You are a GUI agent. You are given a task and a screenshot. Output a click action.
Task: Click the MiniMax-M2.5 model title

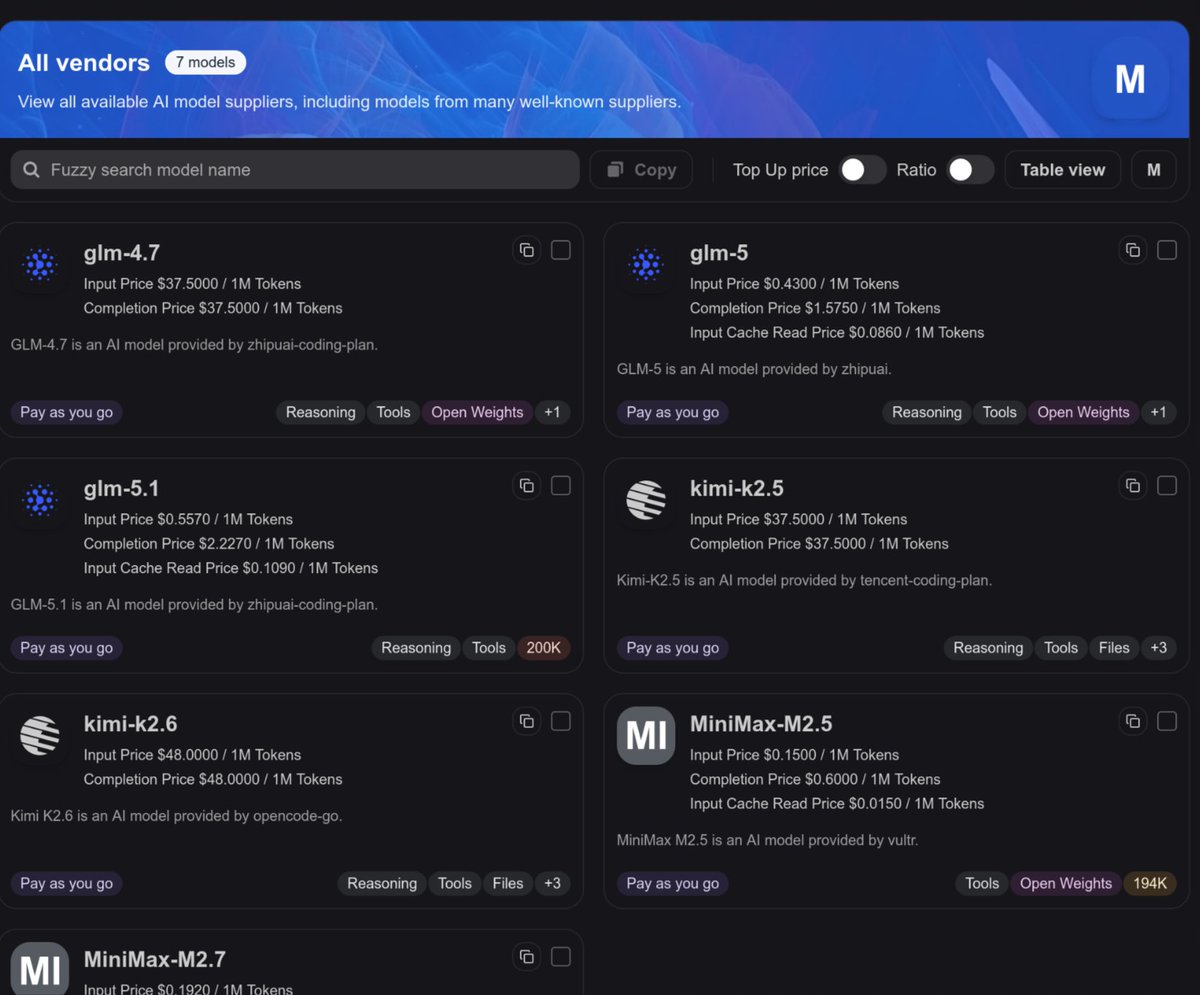pyautogui.click(x=761, y=724)
